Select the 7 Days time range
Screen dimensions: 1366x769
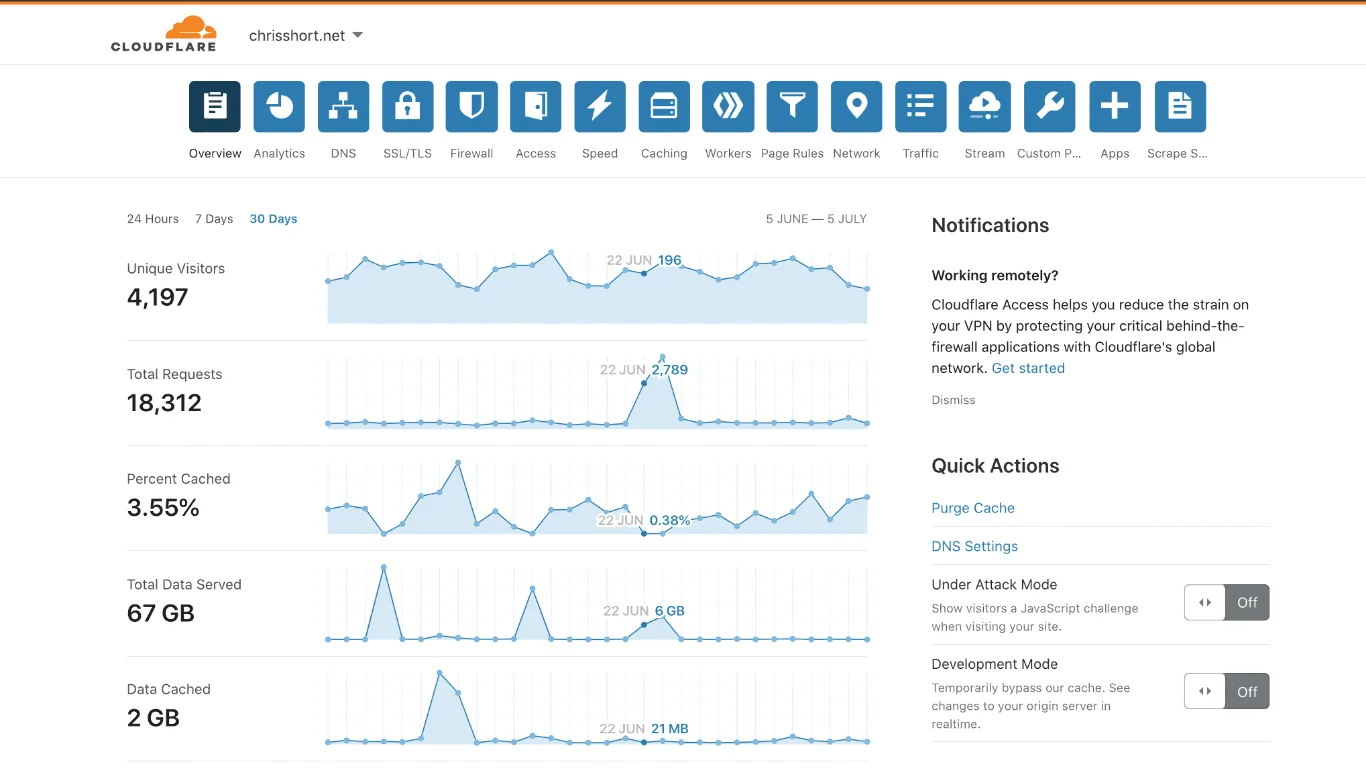coord(214,219)
